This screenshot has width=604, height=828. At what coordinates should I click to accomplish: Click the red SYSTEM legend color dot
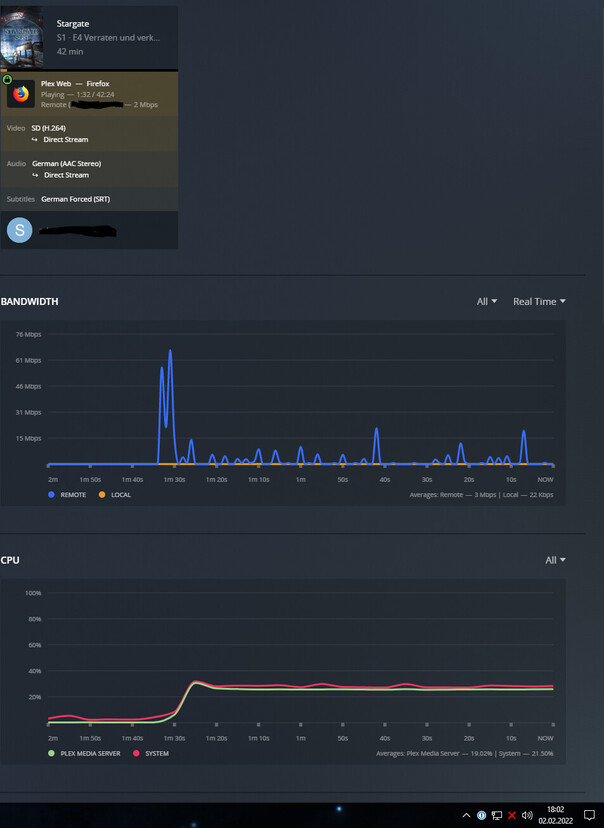[x=136, y=754]
